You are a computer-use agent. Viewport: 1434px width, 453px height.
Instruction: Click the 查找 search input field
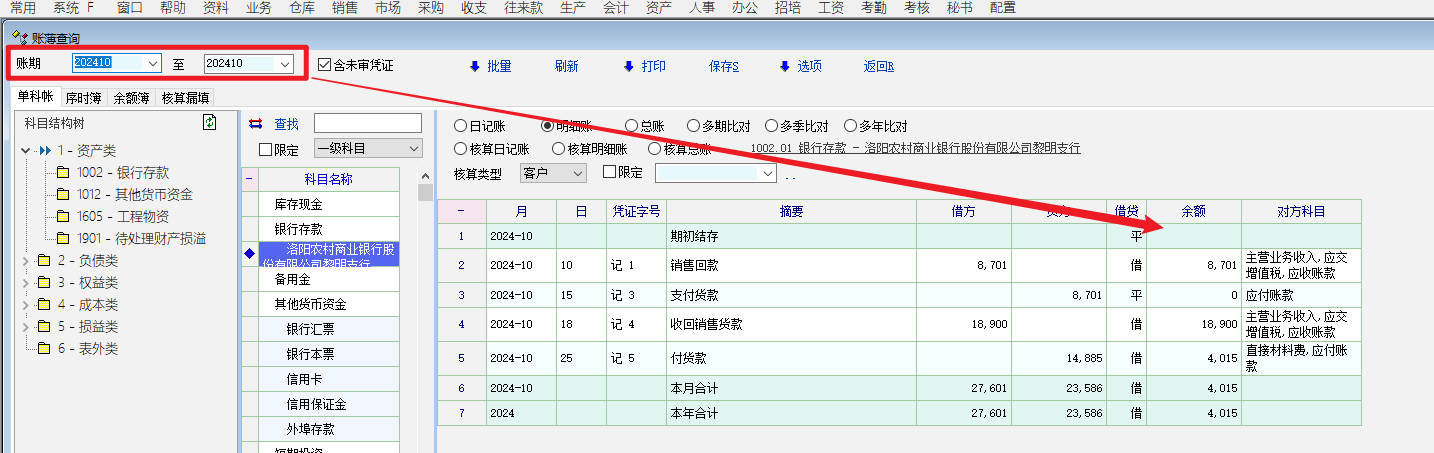click(x=367, y=123)
